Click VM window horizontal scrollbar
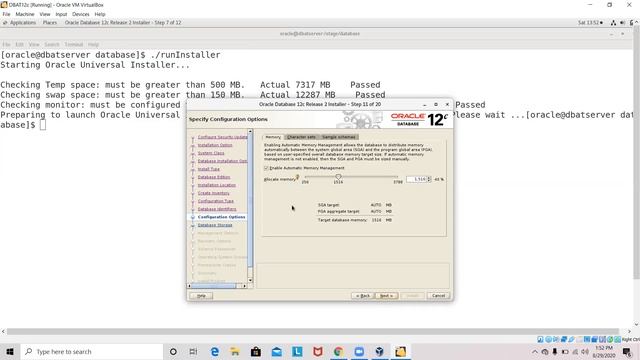Viewport: 640px width, 360px height. 313,331
